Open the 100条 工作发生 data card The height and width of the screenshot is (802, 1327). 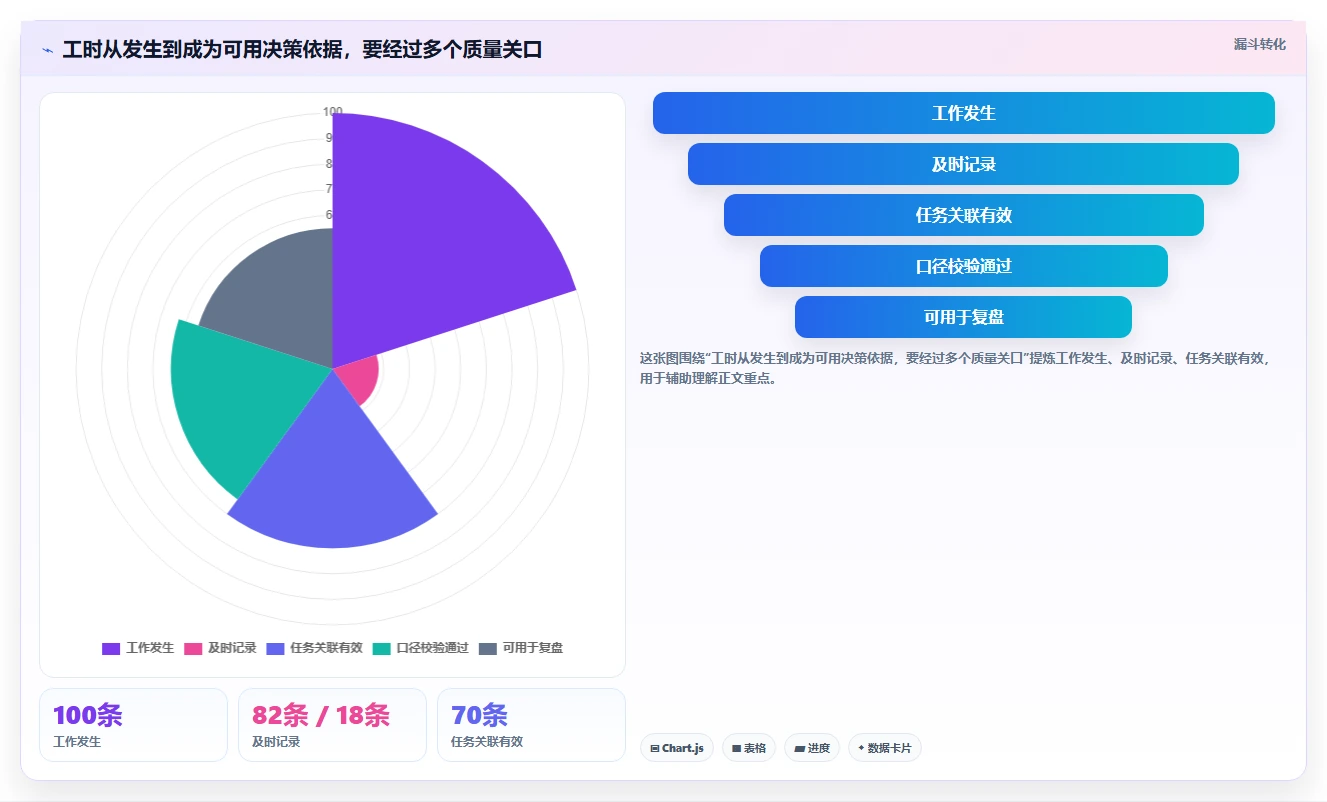pyautogui.click(x=133, y=725)
